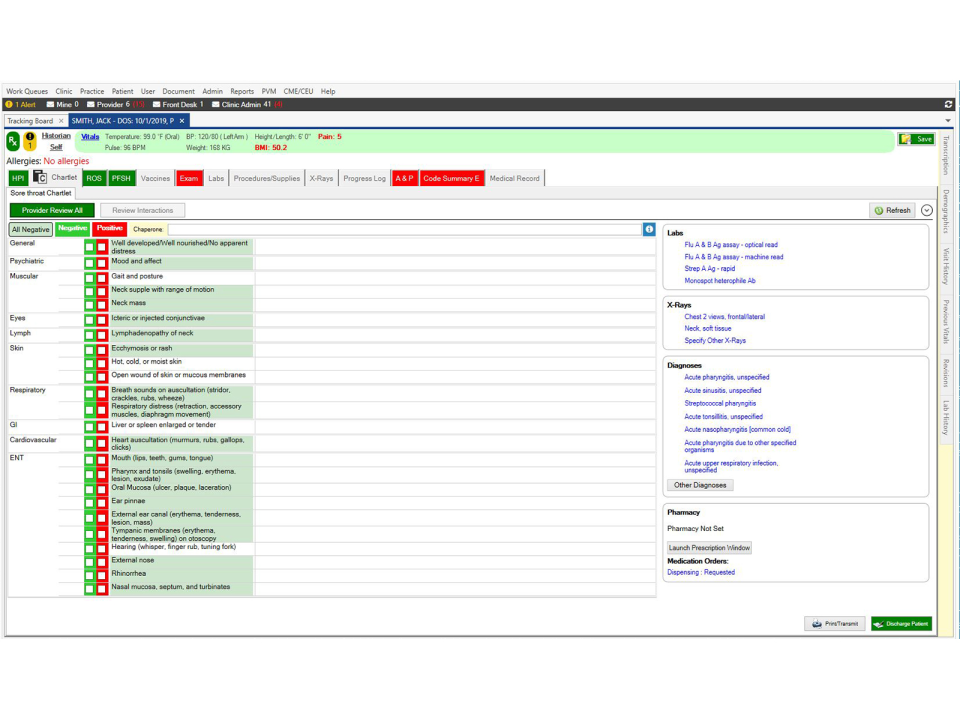Mark 'Rhinorrhea' as negative
This screenshot has height=720, width=960.
click(88, 573)
